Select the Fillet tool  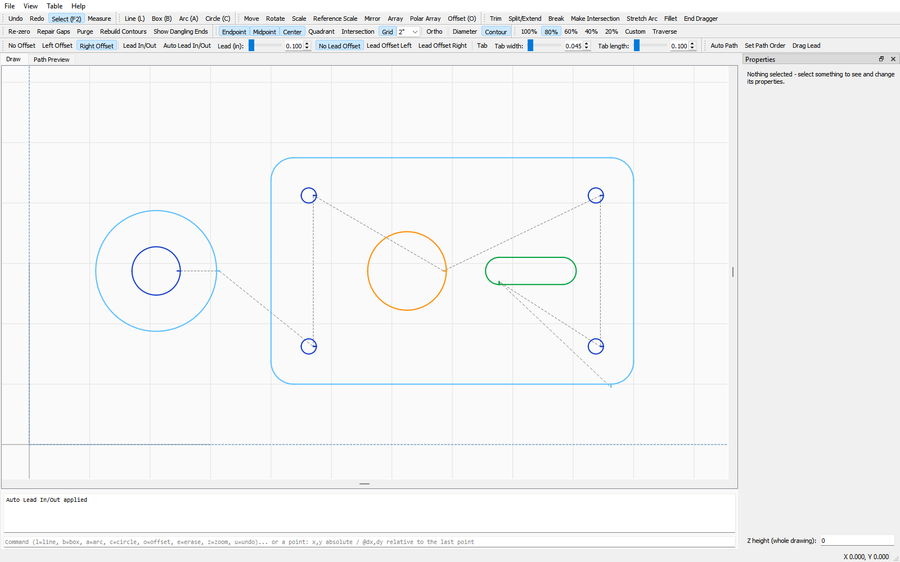coord(670,18)
